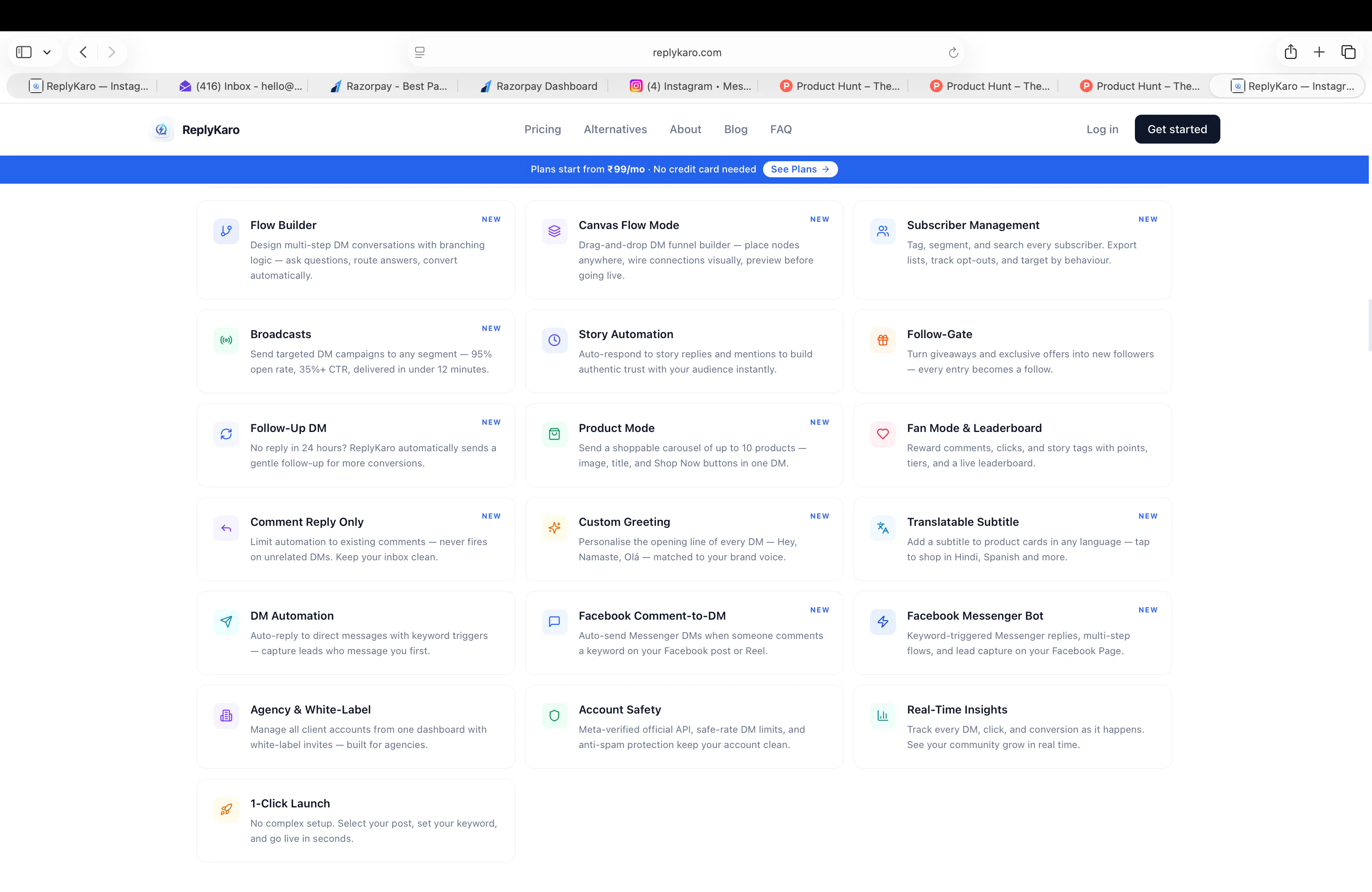Click the Real-Time Insights bar chart icon
Screen dimensions: 1372x892
coord(883,716)
